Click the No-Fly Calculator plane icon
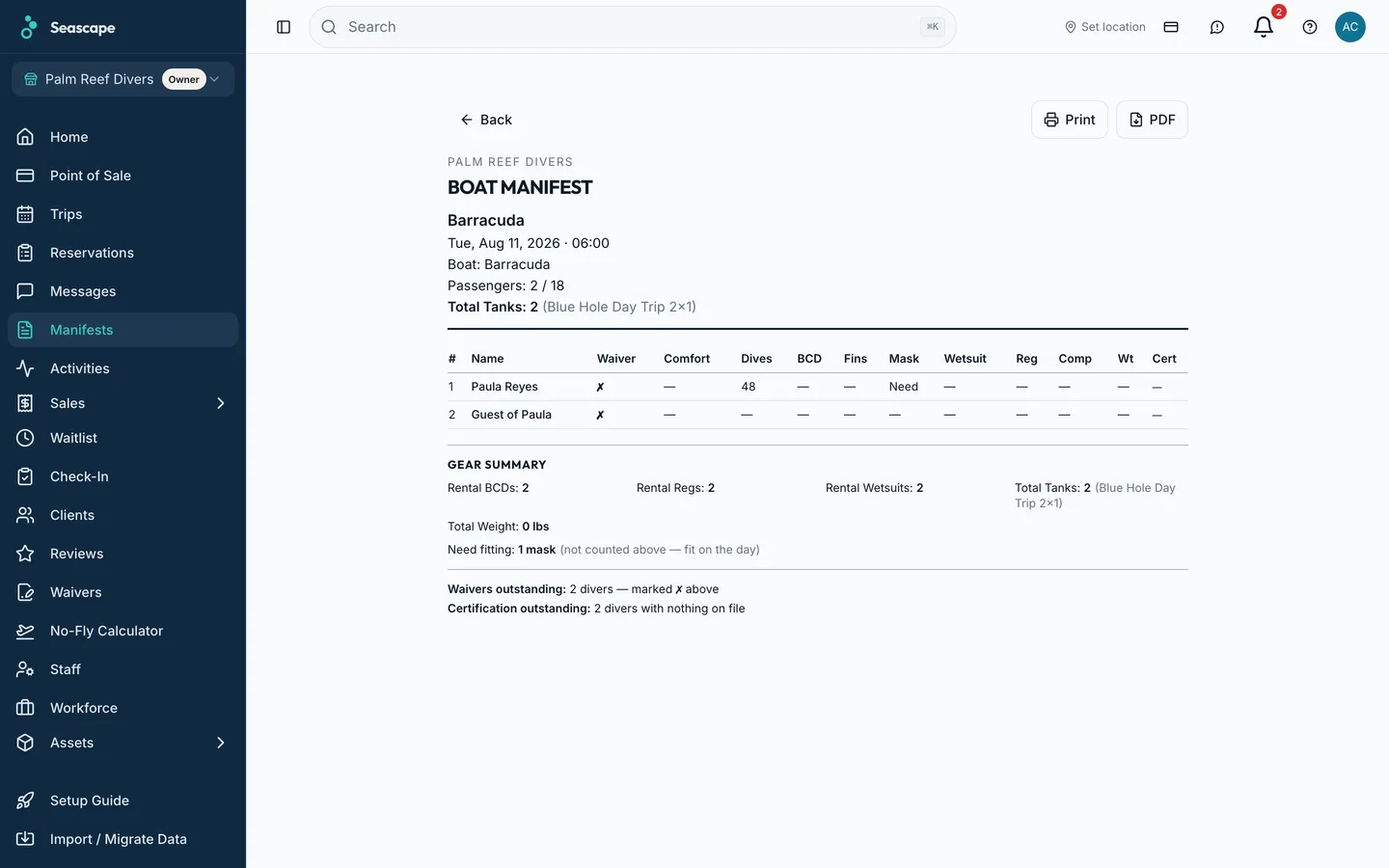 click(x=26, y=631)
